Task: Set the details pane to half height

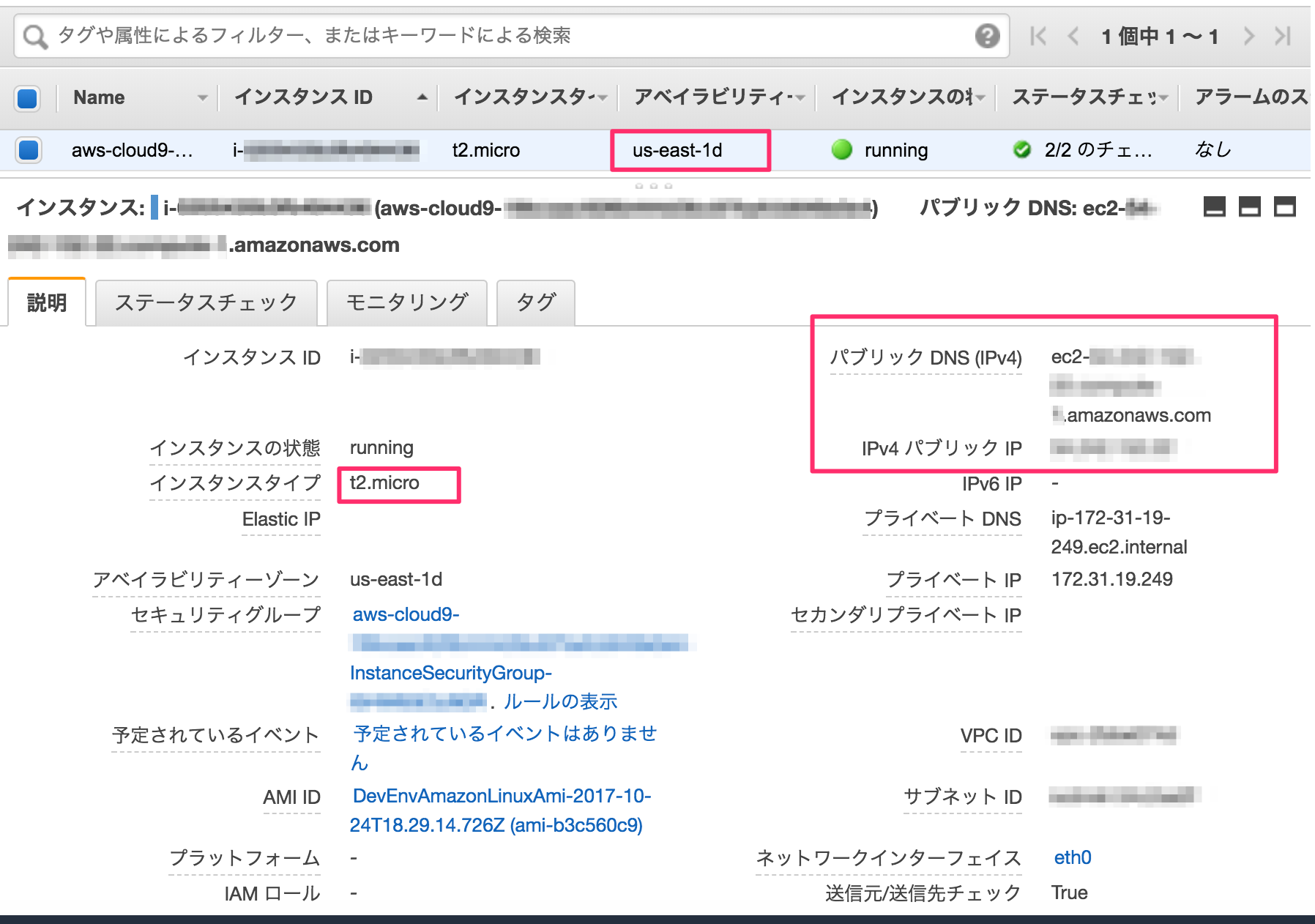Action: [x=1249, y=207]
